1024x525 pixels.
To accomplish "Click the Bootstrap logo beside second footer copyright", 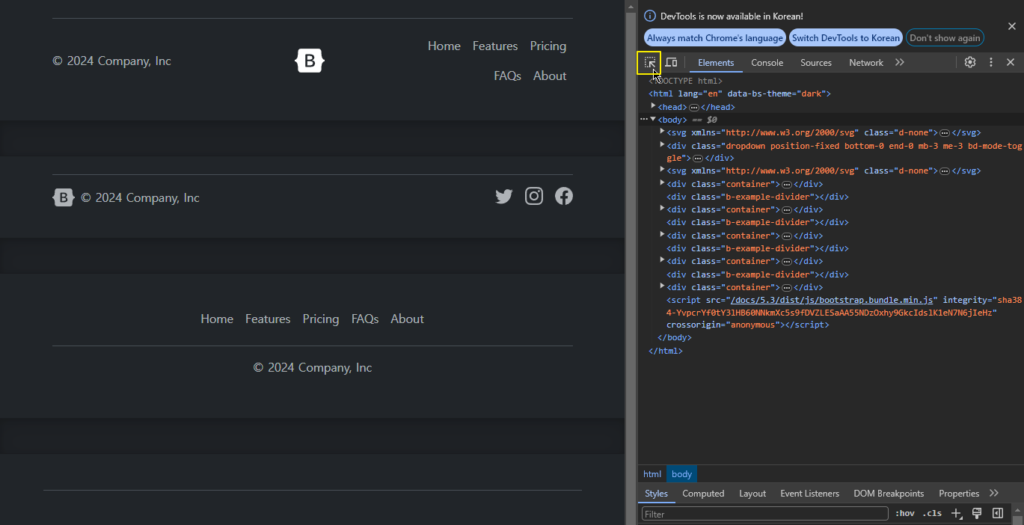I will pyautogui.click(x=63, y=197).
